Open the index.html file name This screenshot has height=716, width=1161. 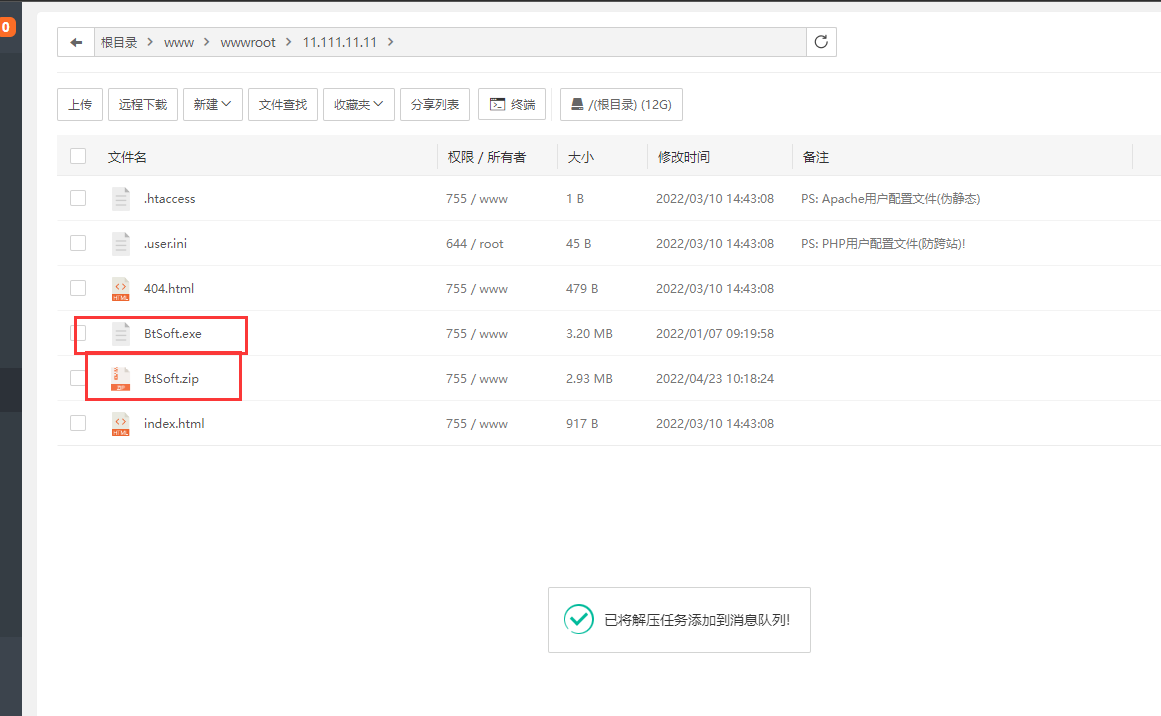tap(174, 424)
